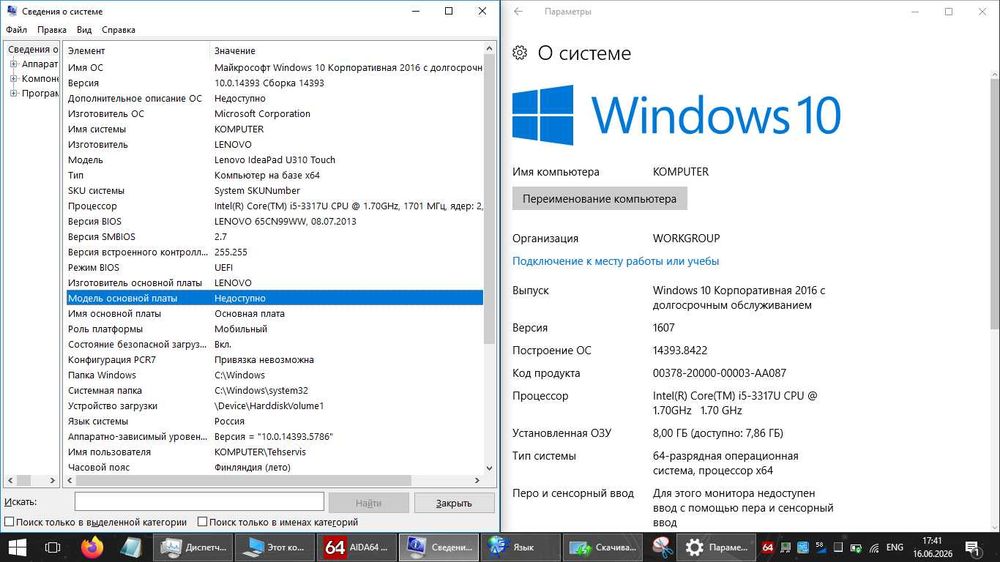Switch to the Диспетч... taskbar window
The image size is (1000, 562).
click(x=193, y=547)
